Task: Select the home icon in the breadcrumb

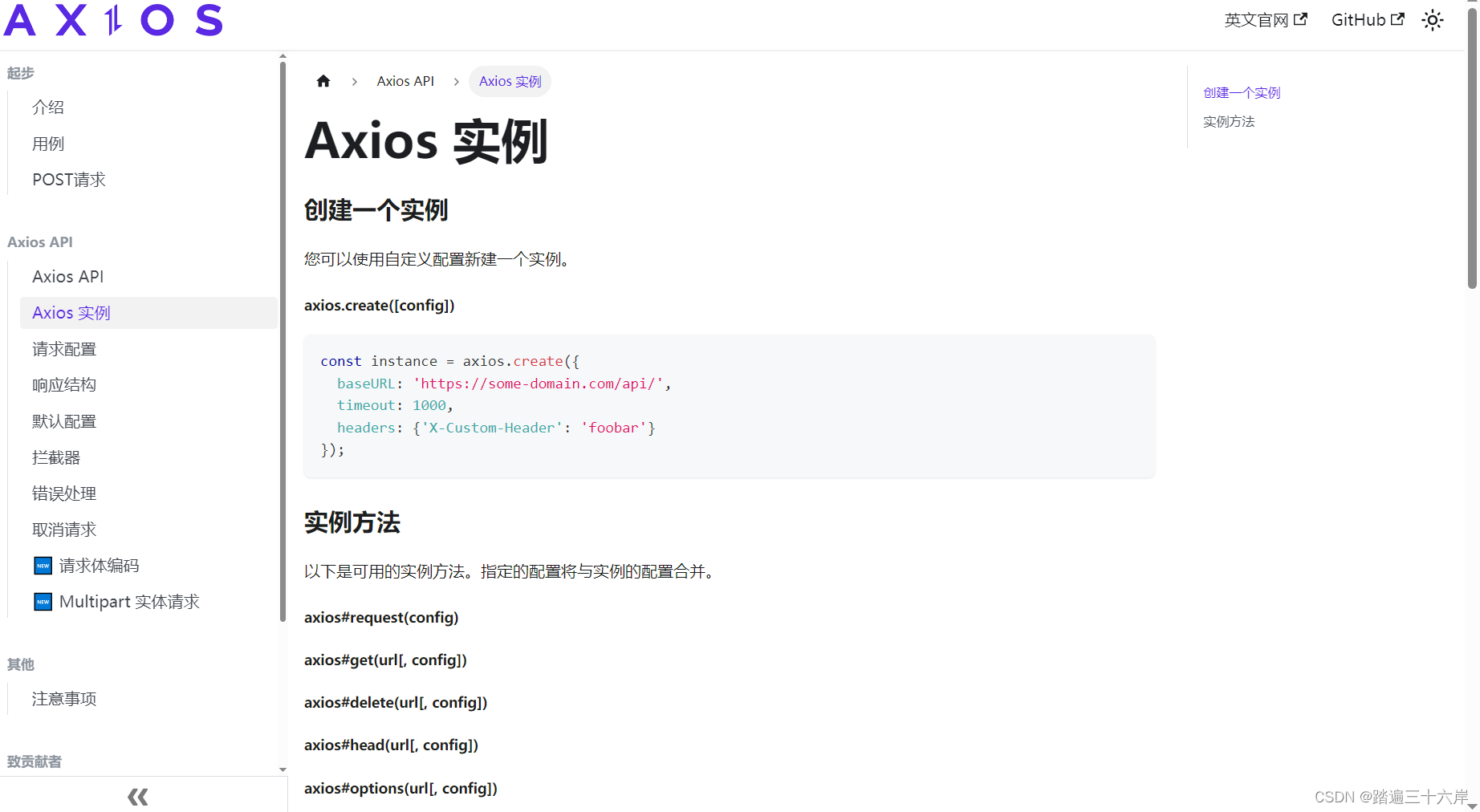Action: pos(323,80)
